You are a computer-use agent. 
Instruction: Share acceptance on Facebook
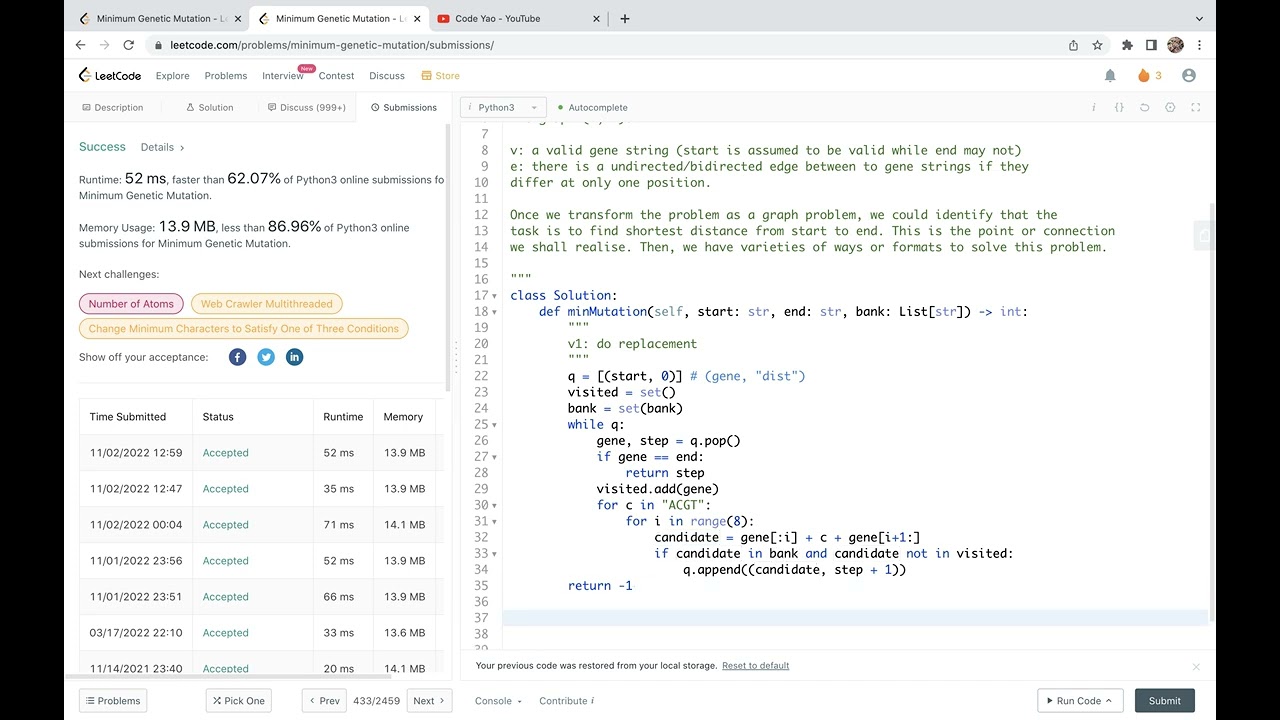point(237,357)
